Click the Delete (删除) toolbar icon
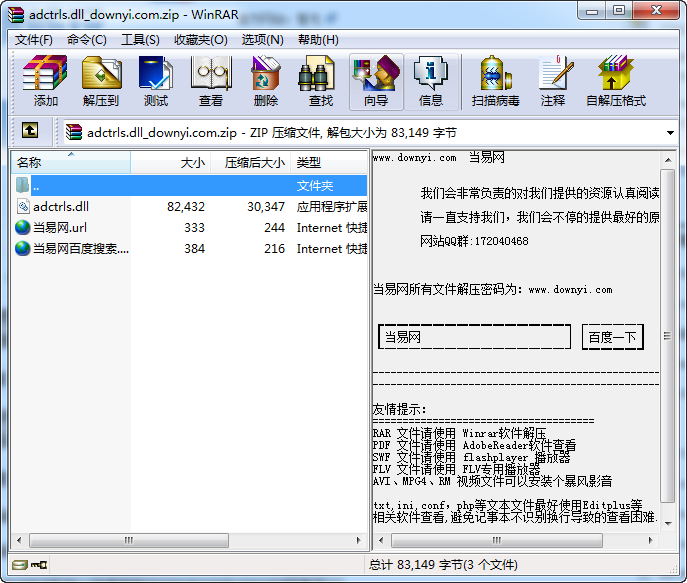 pyautogui.click(x=266, y=81)
